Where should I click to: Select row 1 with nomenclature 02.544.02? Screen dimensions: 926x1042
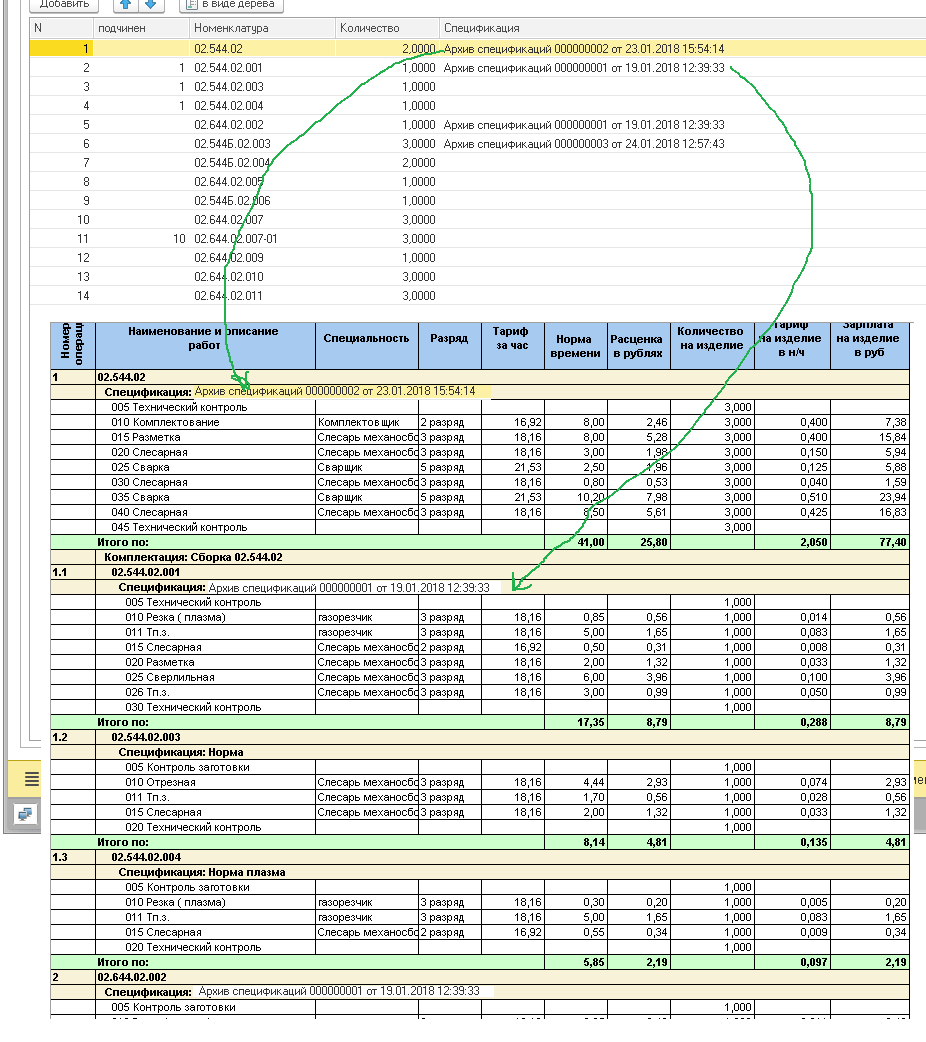tap(218, 48)
